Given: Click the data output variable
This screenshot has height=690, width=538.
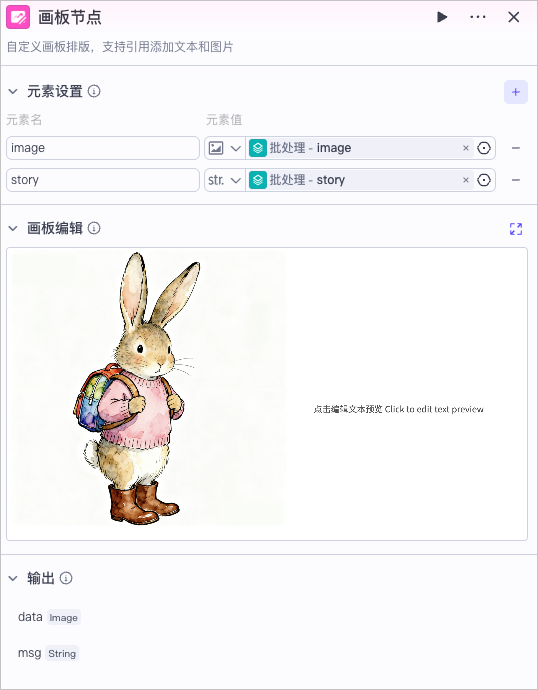Looking at the screenshot, I should point(30,617).
